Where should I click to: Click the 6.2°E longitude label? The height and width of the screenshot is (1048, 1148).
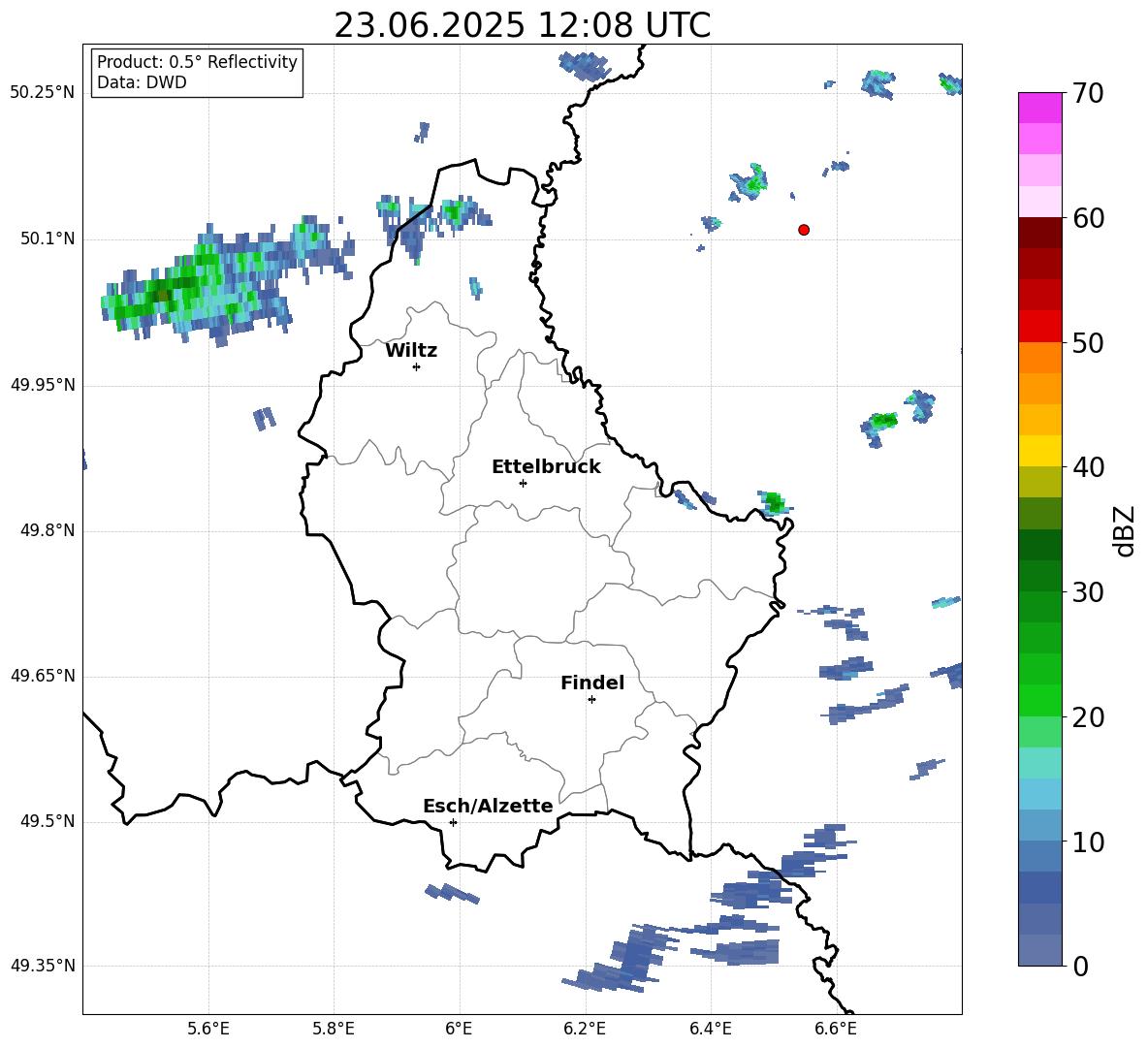pyautogui.click(x=585, y=1030)
